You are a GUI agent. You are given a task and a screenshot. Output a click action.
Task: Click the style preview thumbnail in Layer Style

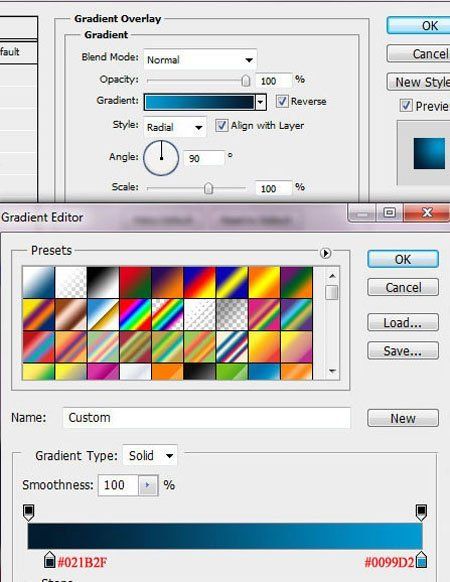coord(429,153)
